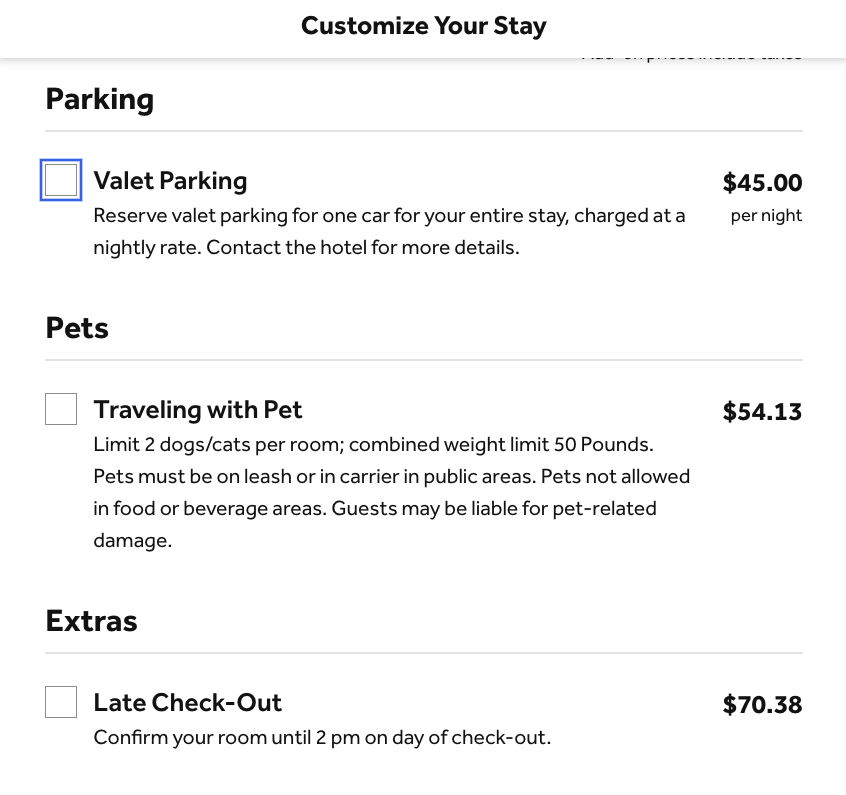The height and width of the screenshot is (795, 846).
Task: Click the per night rate label
Action: [x=766, y=215]
